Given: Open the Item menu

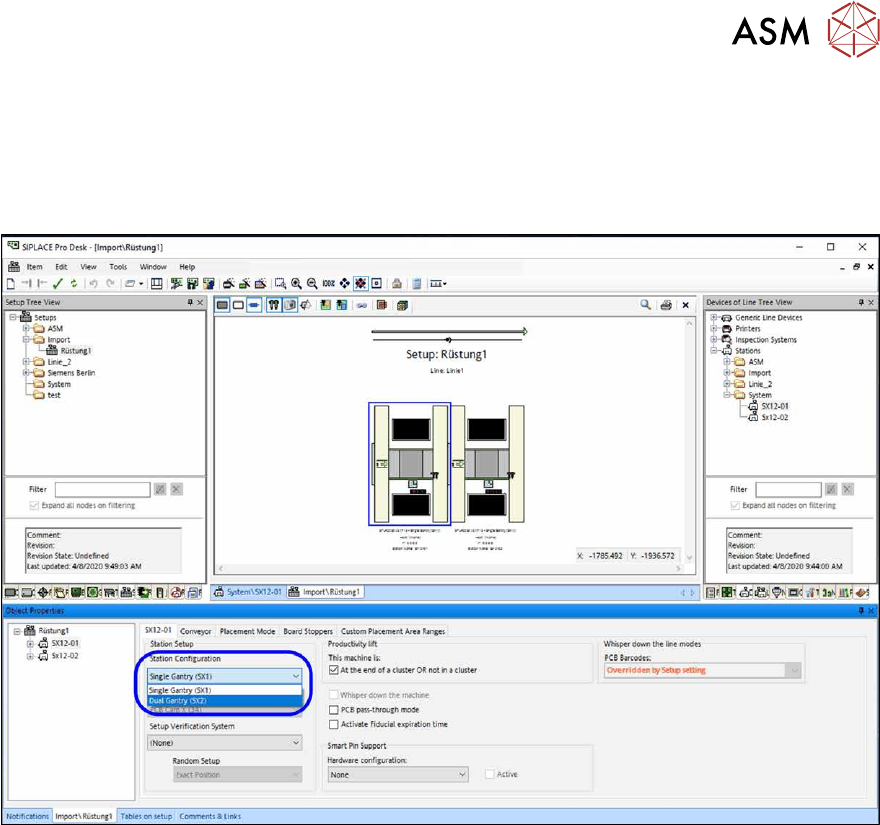Looking at the screenshot, I should [34, 267].
